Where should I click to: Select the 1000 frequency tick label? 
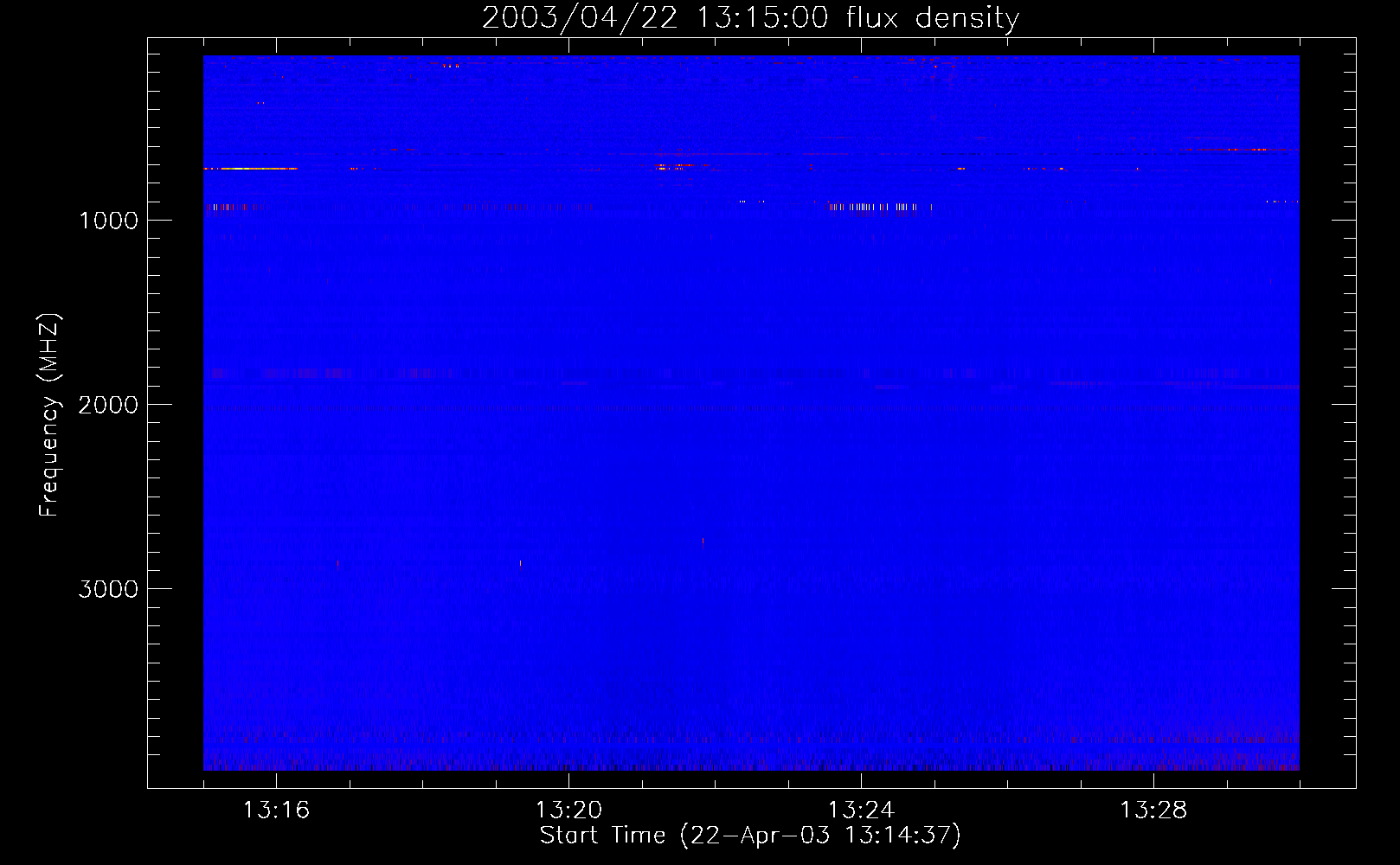pyautogui.click(x=108, y=221)
